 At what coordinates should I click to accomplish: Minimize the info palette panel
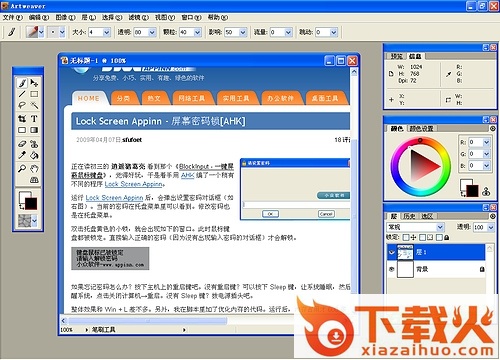(486, 48)
